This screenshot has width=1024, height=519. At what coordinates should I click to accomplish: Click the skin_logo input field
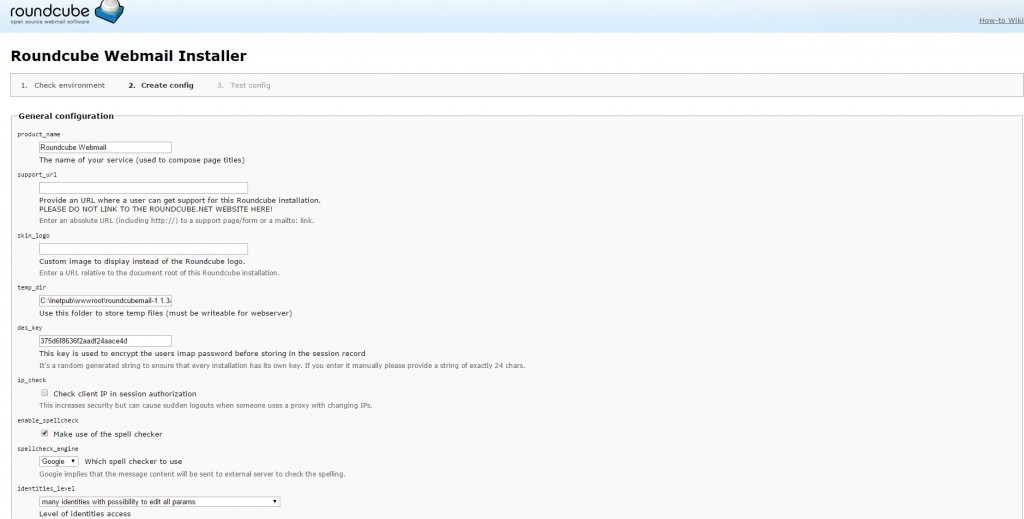pos(143,249)
